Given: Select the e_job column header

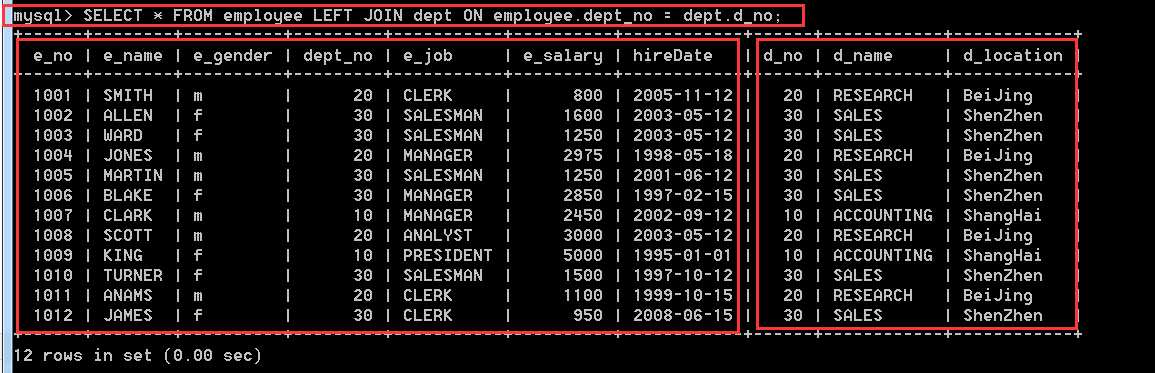Looking at the screenshot, I should (x=427, y=56).
